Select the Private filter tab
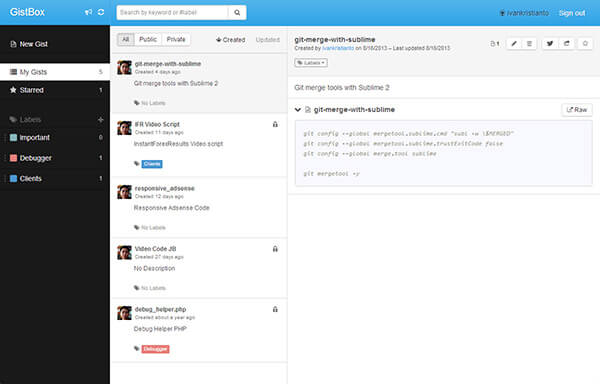The width and height of the screenshot is (600, 384). coord(176,39)
